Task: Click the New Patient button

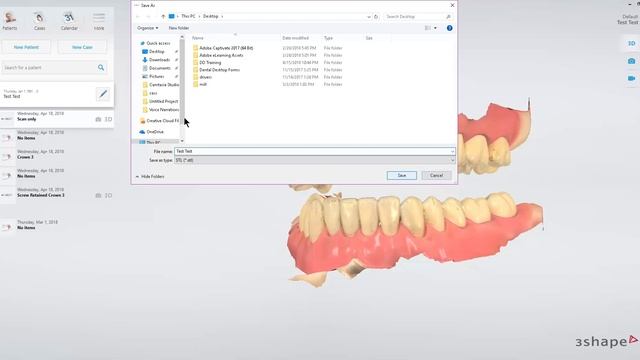Action: click(26, 47)
